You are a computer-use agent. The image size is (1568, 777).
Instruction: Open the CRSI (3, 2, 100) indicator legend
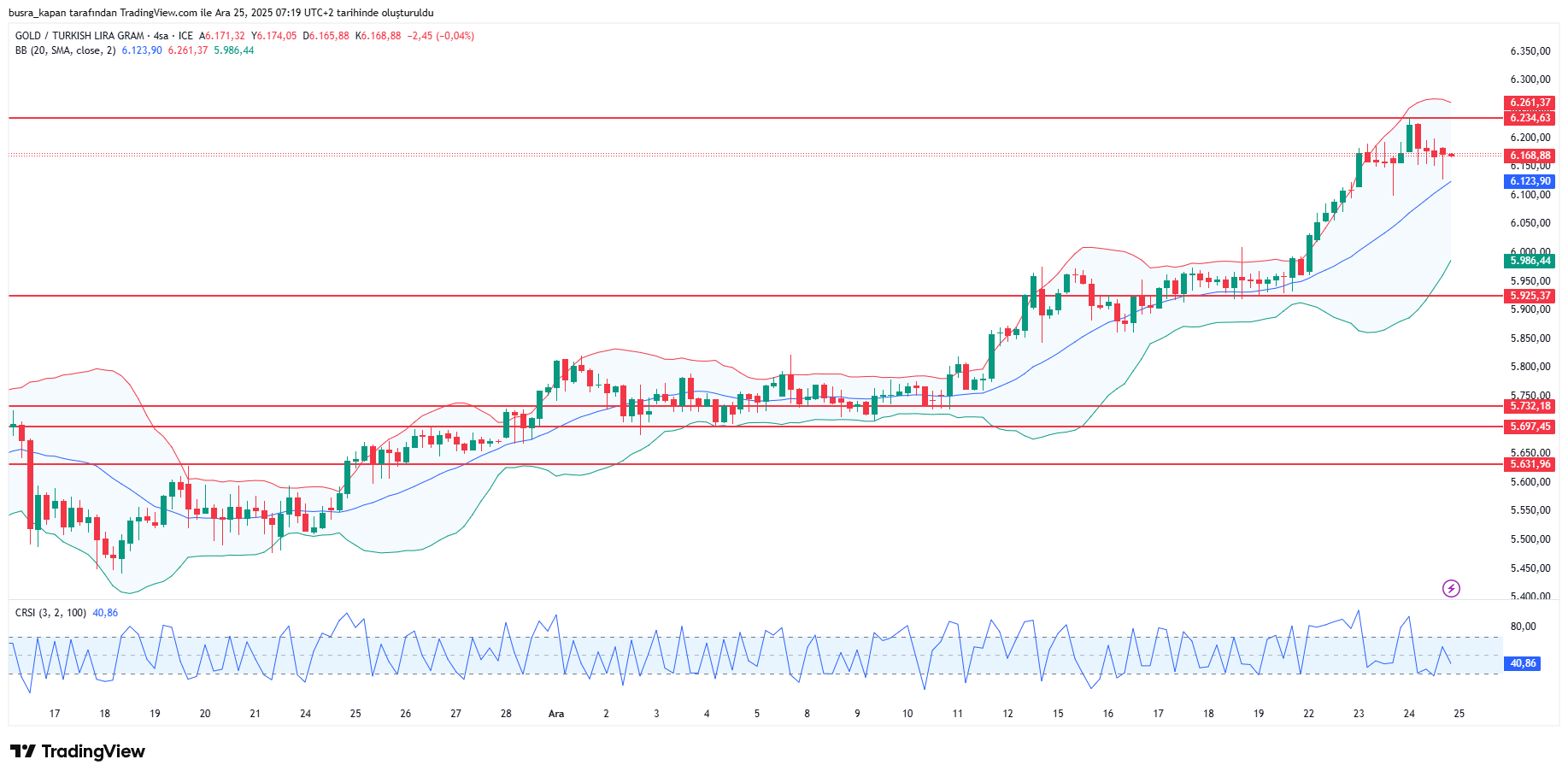point(50,613)
